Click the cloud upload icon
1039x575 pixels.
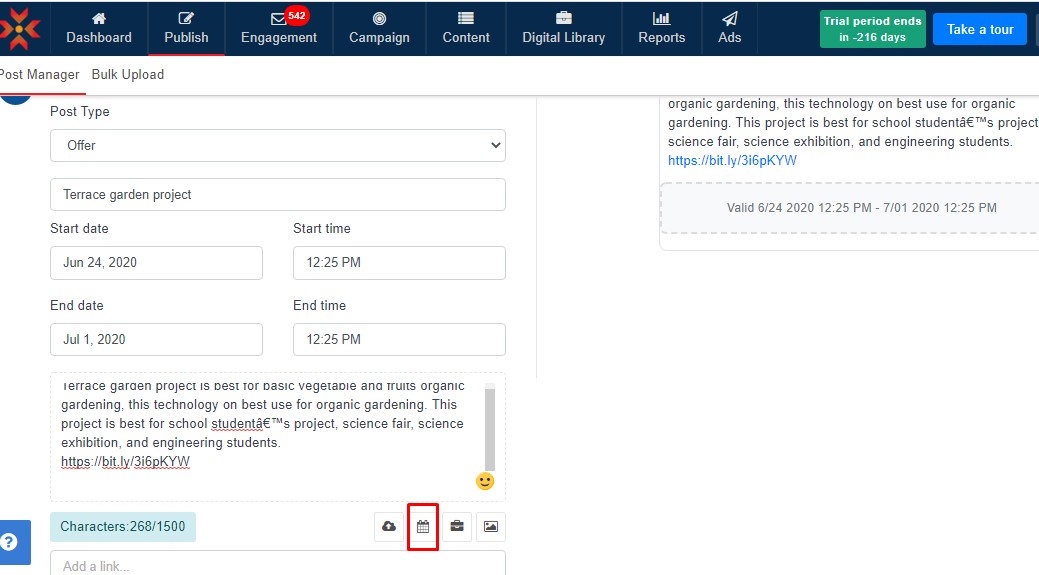(x=389, y=527)
